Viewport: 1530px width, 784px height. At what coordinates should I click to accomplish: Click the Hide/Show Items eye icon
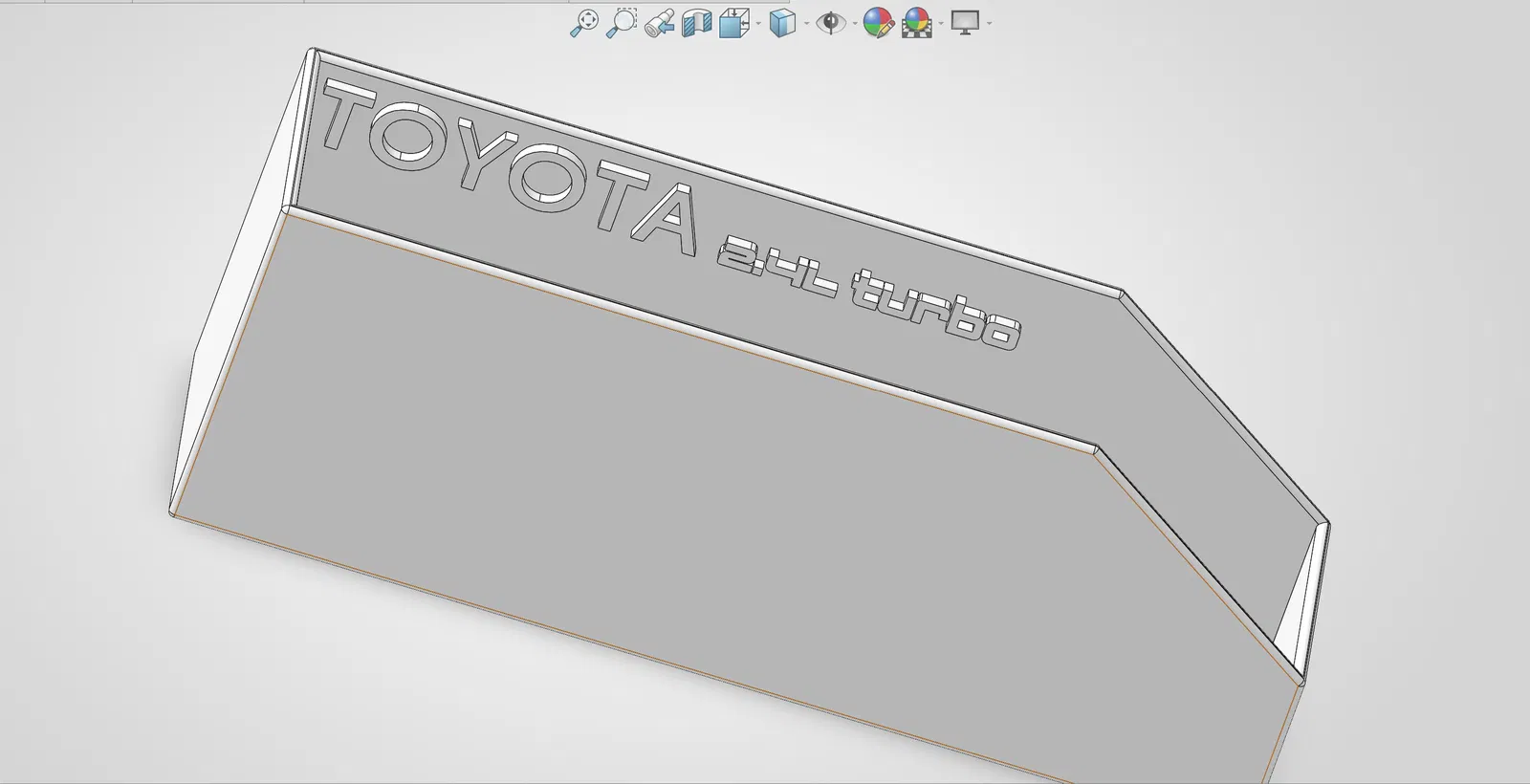point(831,23)
